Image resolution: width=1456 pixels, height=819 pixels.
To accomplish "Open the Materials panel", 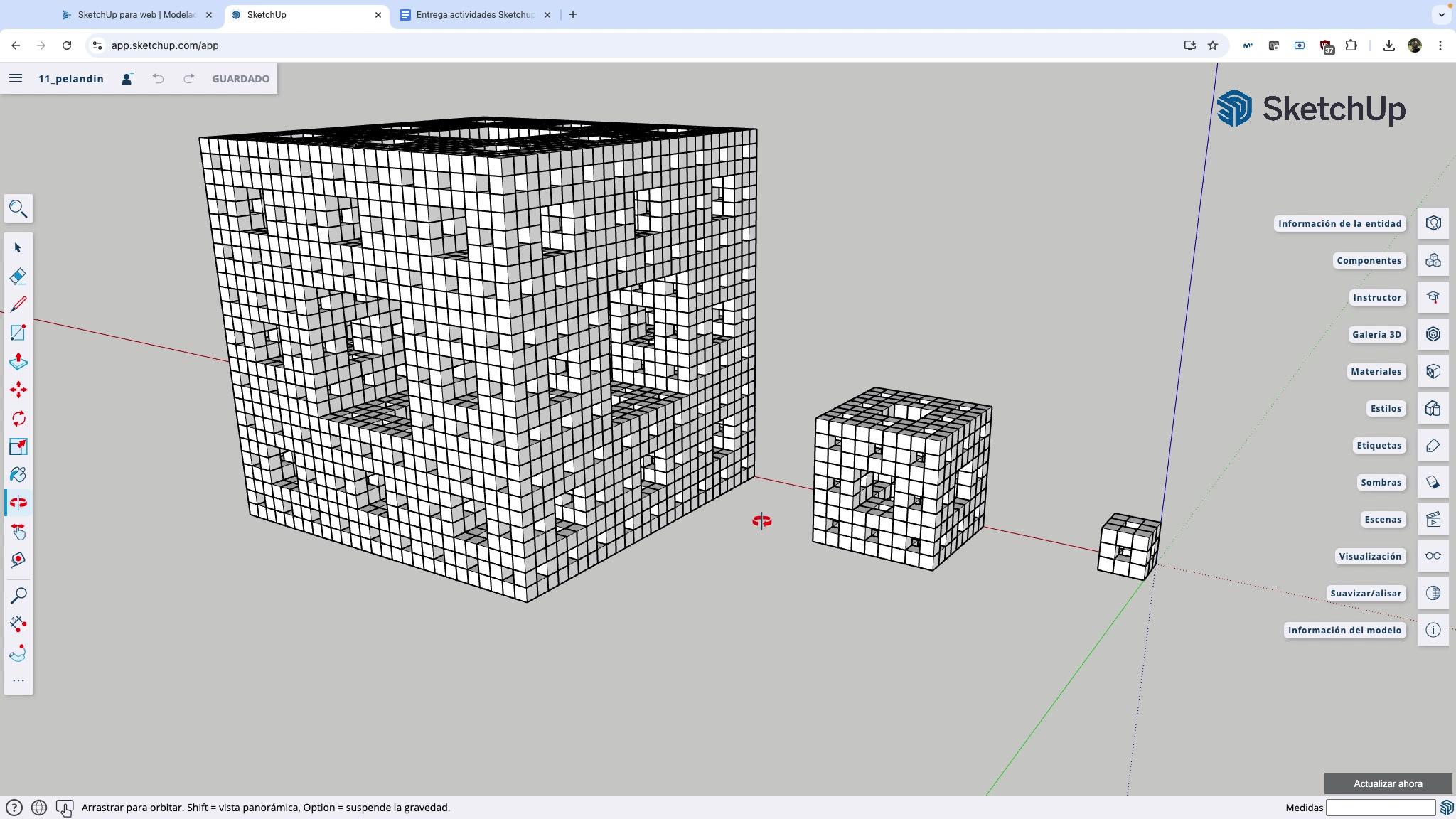I will click(x=1433, y=371).
